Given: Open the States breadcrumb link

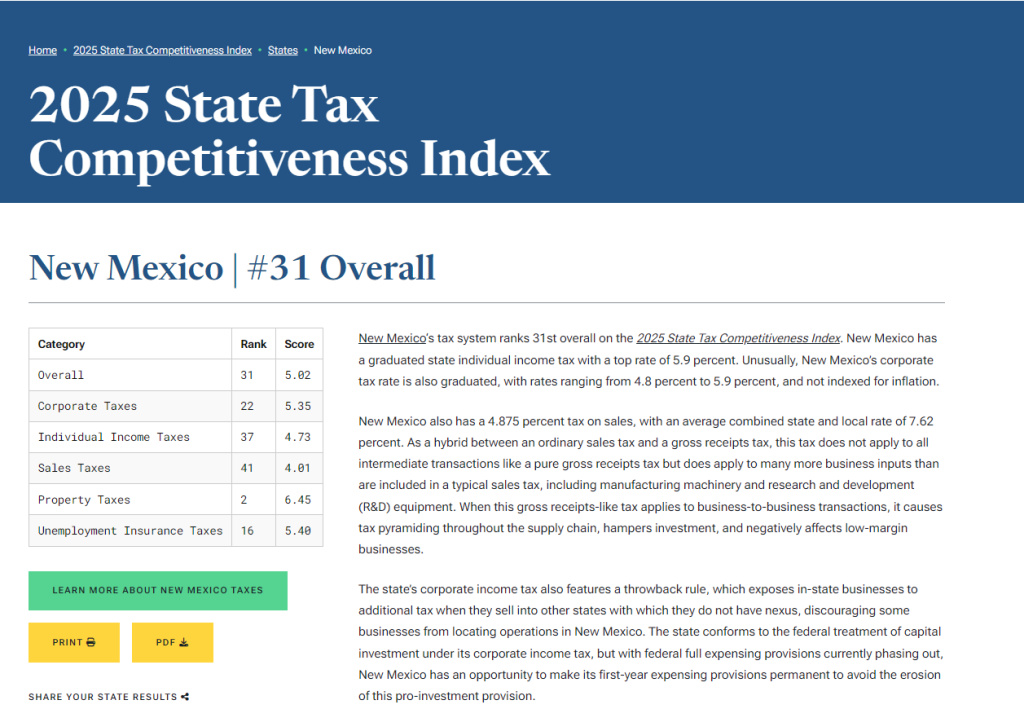Looking at the screenshot, I should (283, 50).
